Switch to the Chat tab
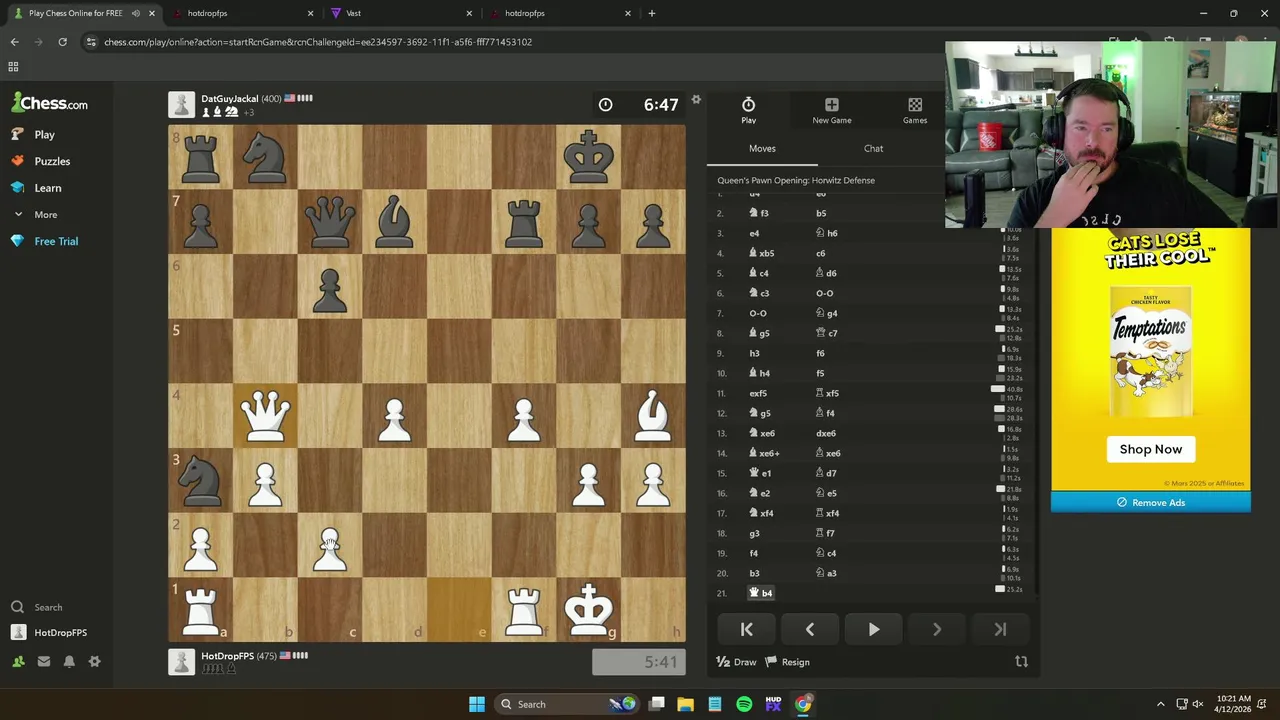This screenshot has width=1280, height=720. pos(874,148)
